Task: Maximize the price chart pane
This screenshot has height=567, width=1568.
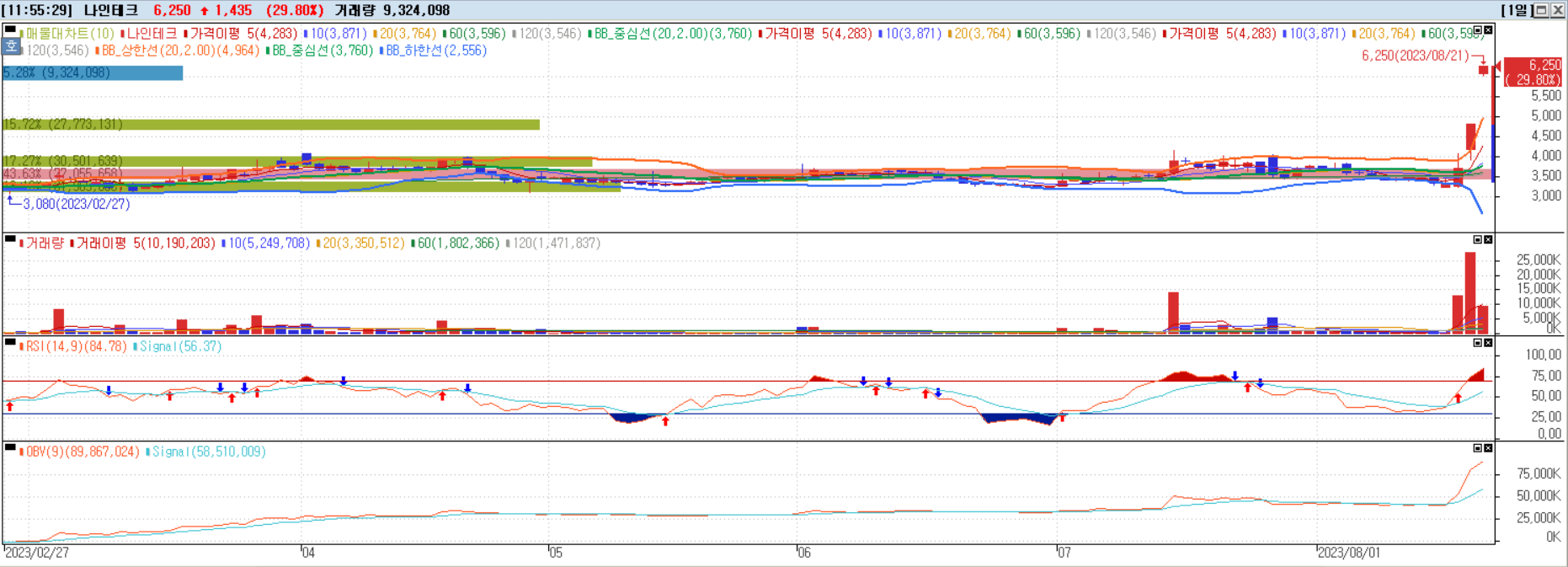Action: [1477, 30]
